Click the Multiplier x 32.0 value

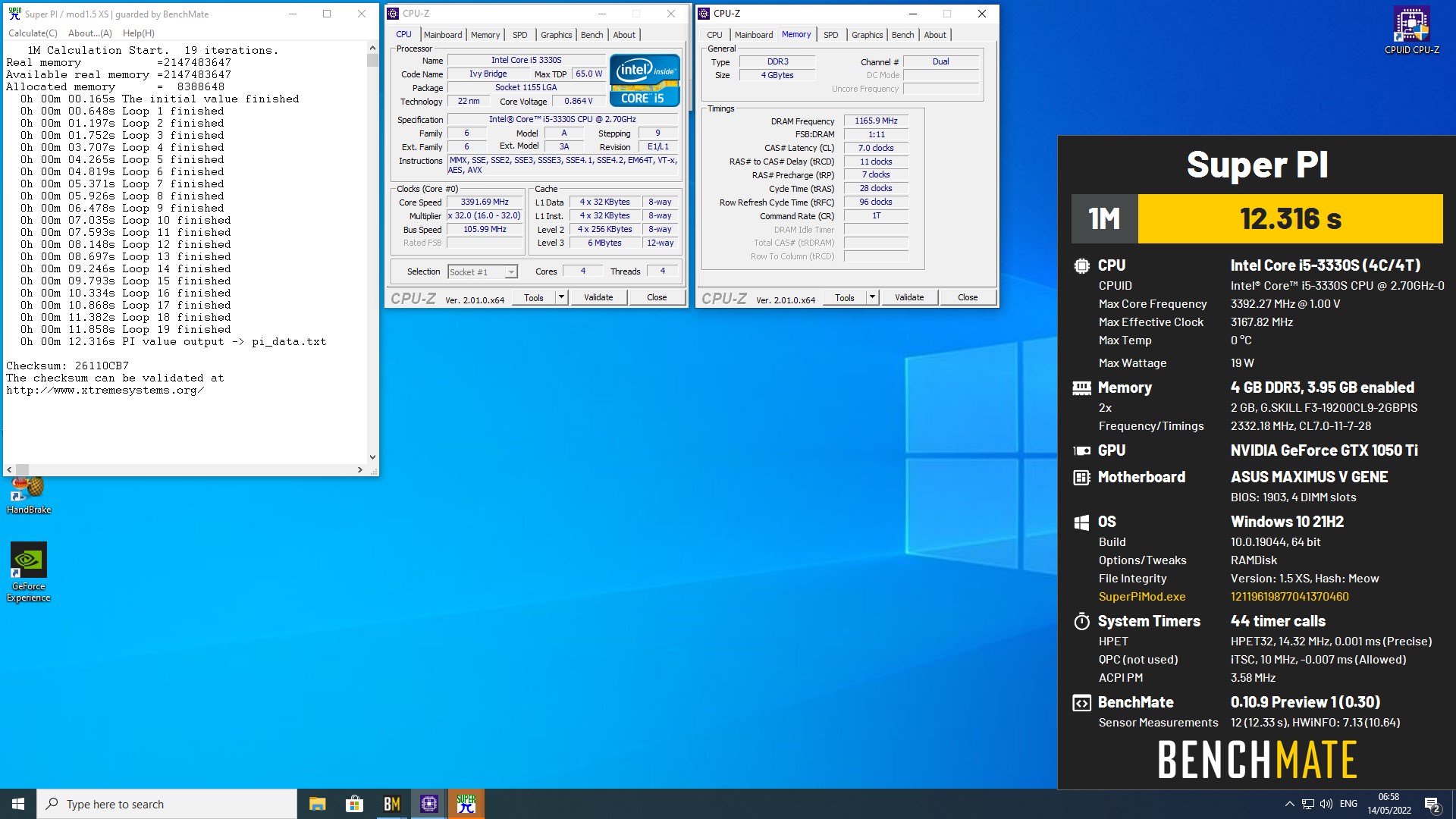coord(485,216)
